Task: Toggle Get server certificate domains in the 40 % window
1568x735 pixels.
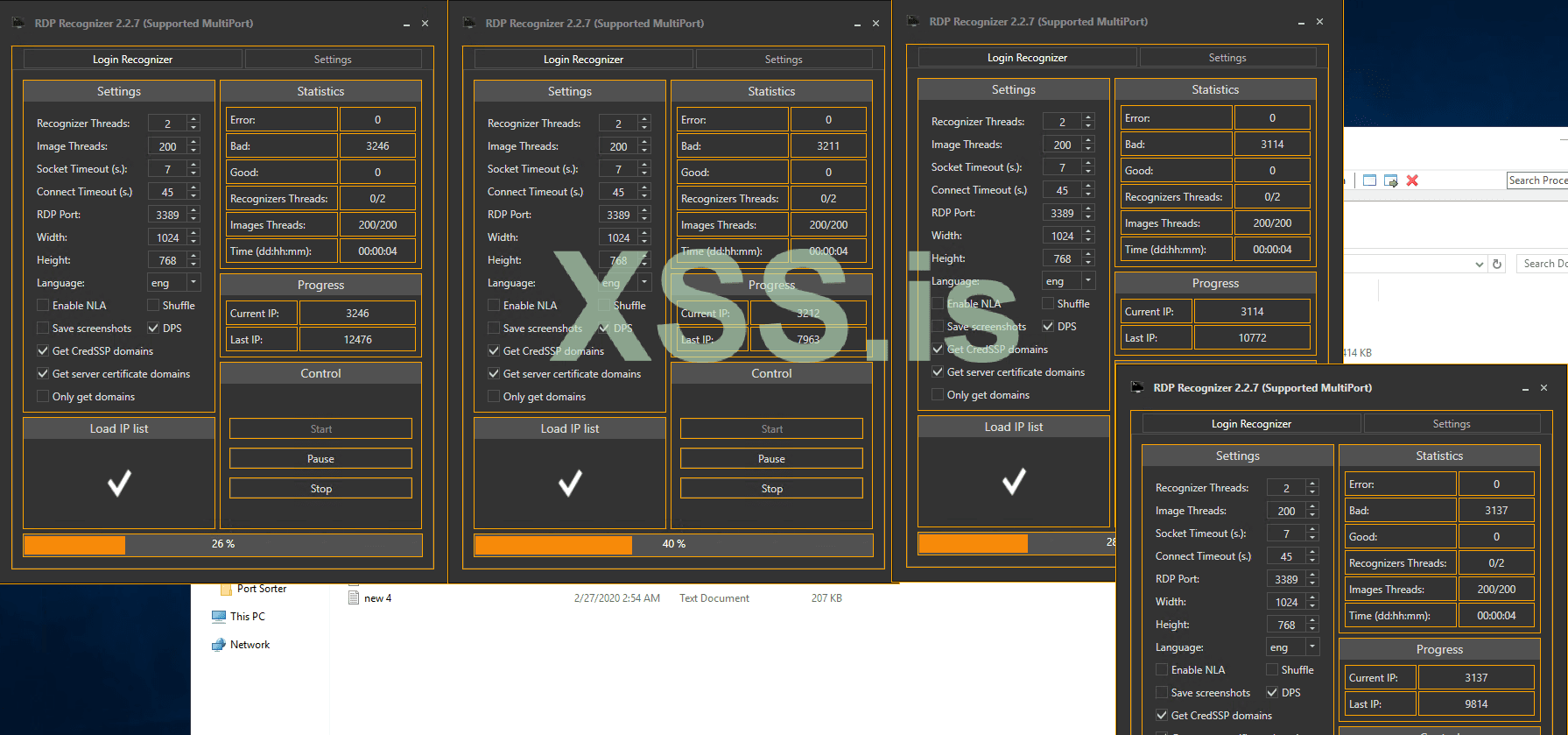Action: (494, 374)
